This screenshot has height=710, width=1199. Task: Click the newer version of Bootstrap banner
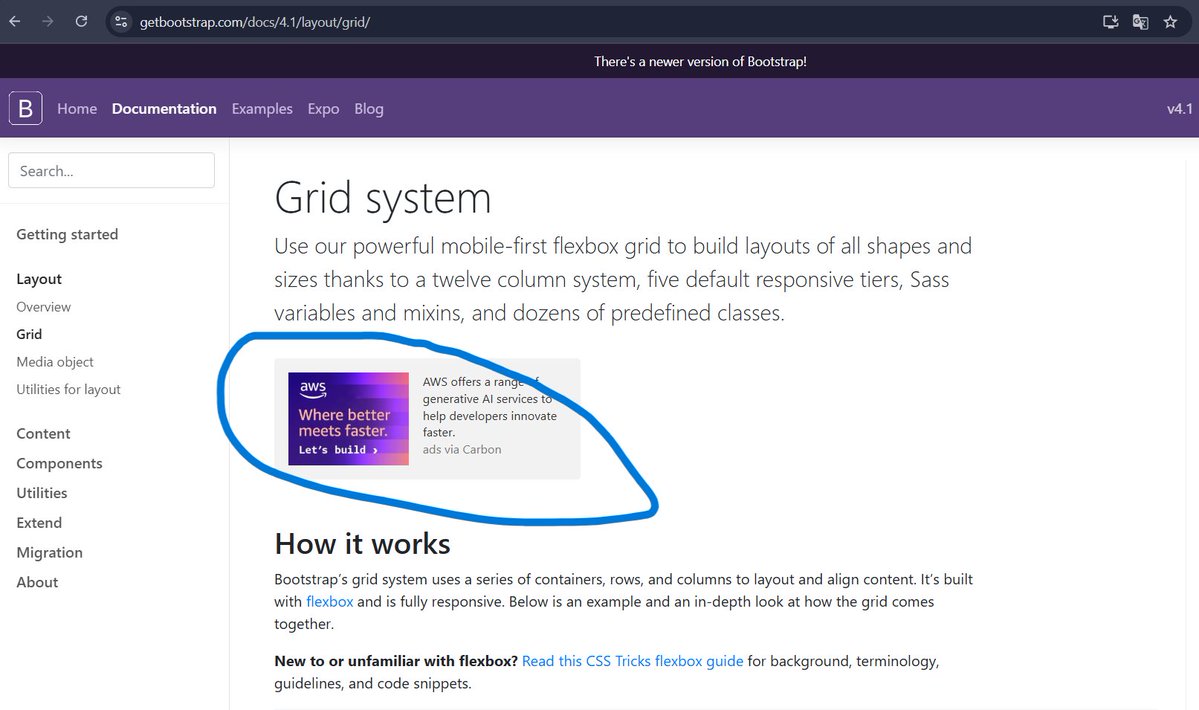point(700,61)
